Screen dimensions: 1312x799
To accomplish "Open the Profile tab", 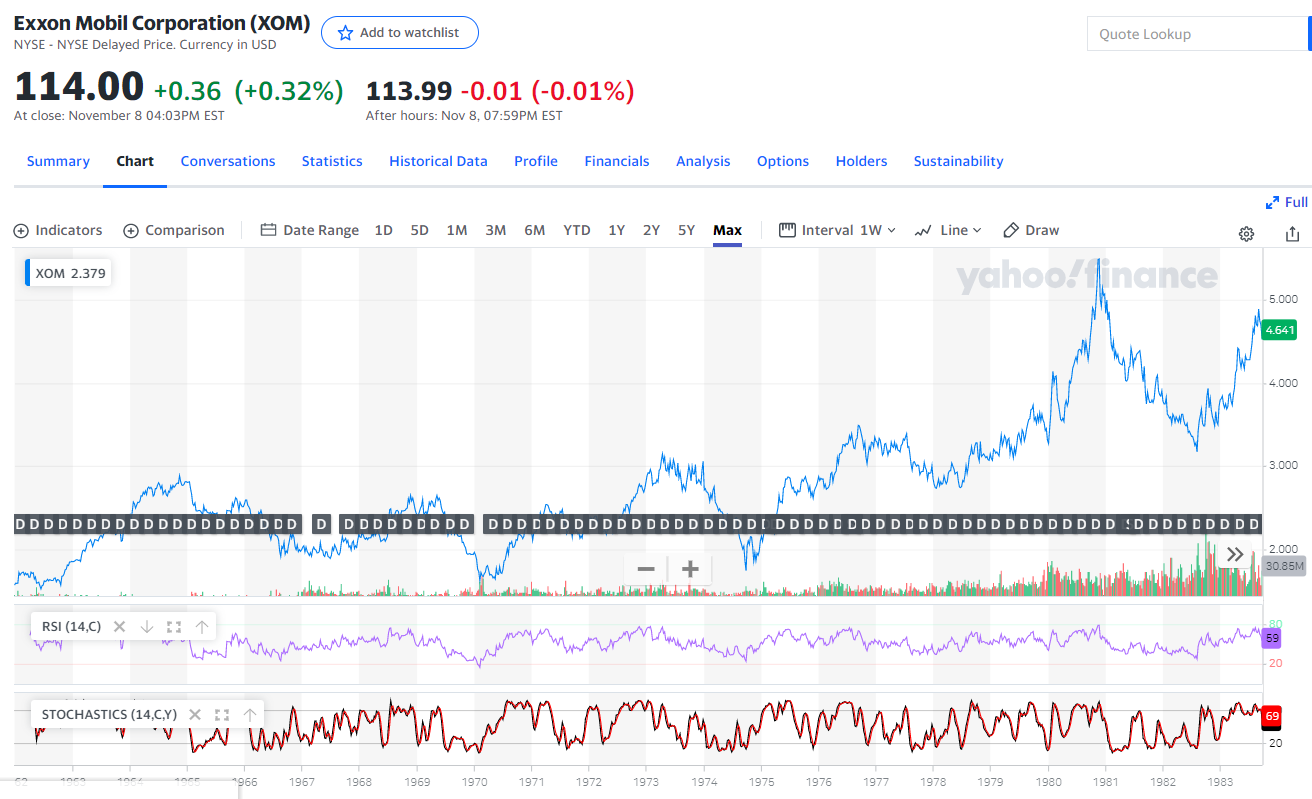I will [536, 161].
